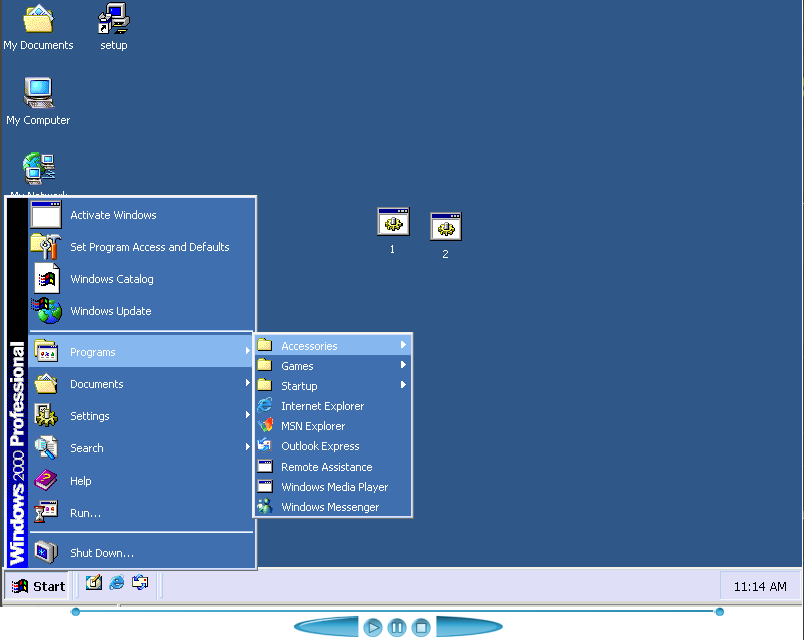The height and width of the screenshot is (640, 804).
Task: Click the Internet Explorer icon in Programs submenu
Action: click(x=265, y=405)
